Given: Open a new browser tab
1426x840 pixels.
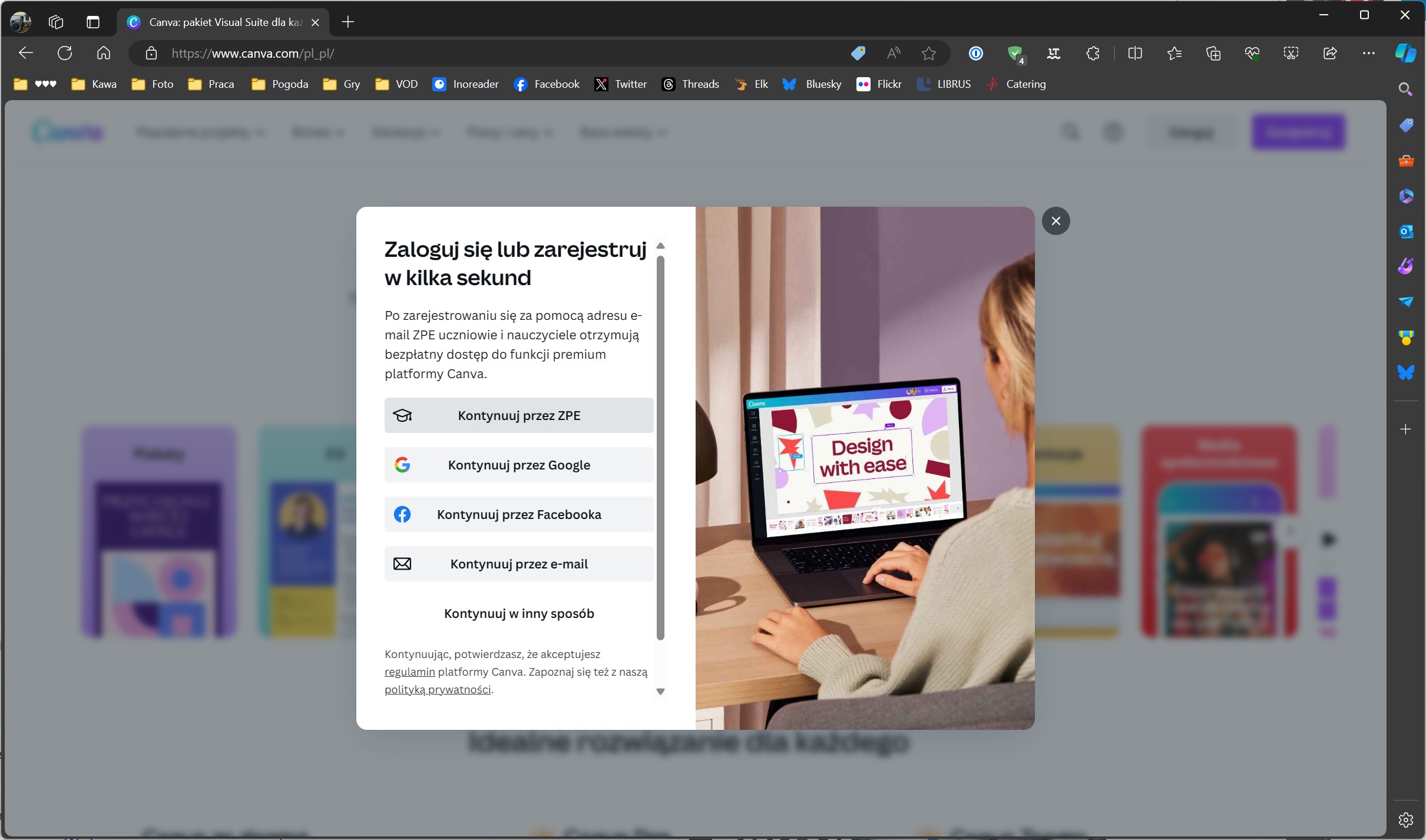Looking at the screenshot, I should [x=348, y=22].
